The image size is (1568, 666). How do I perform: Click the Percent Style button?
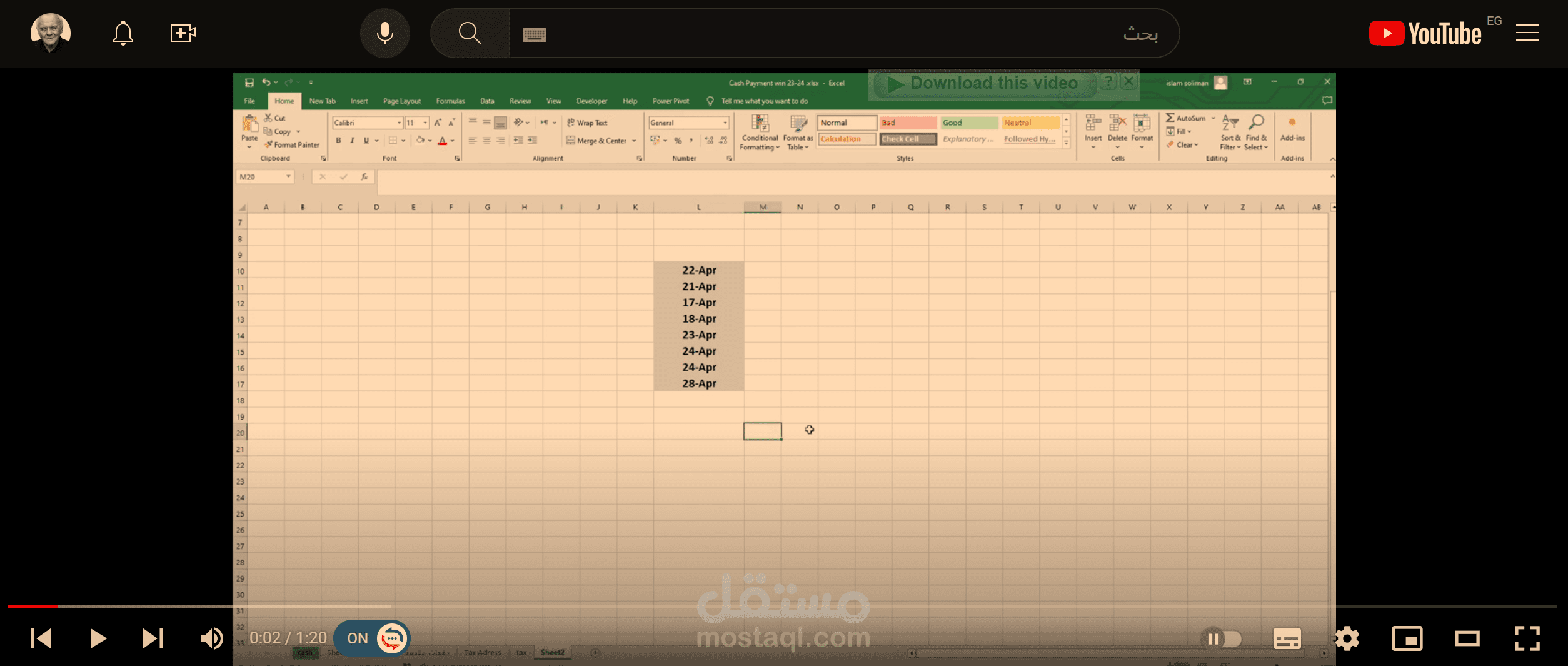coord(678,141)
